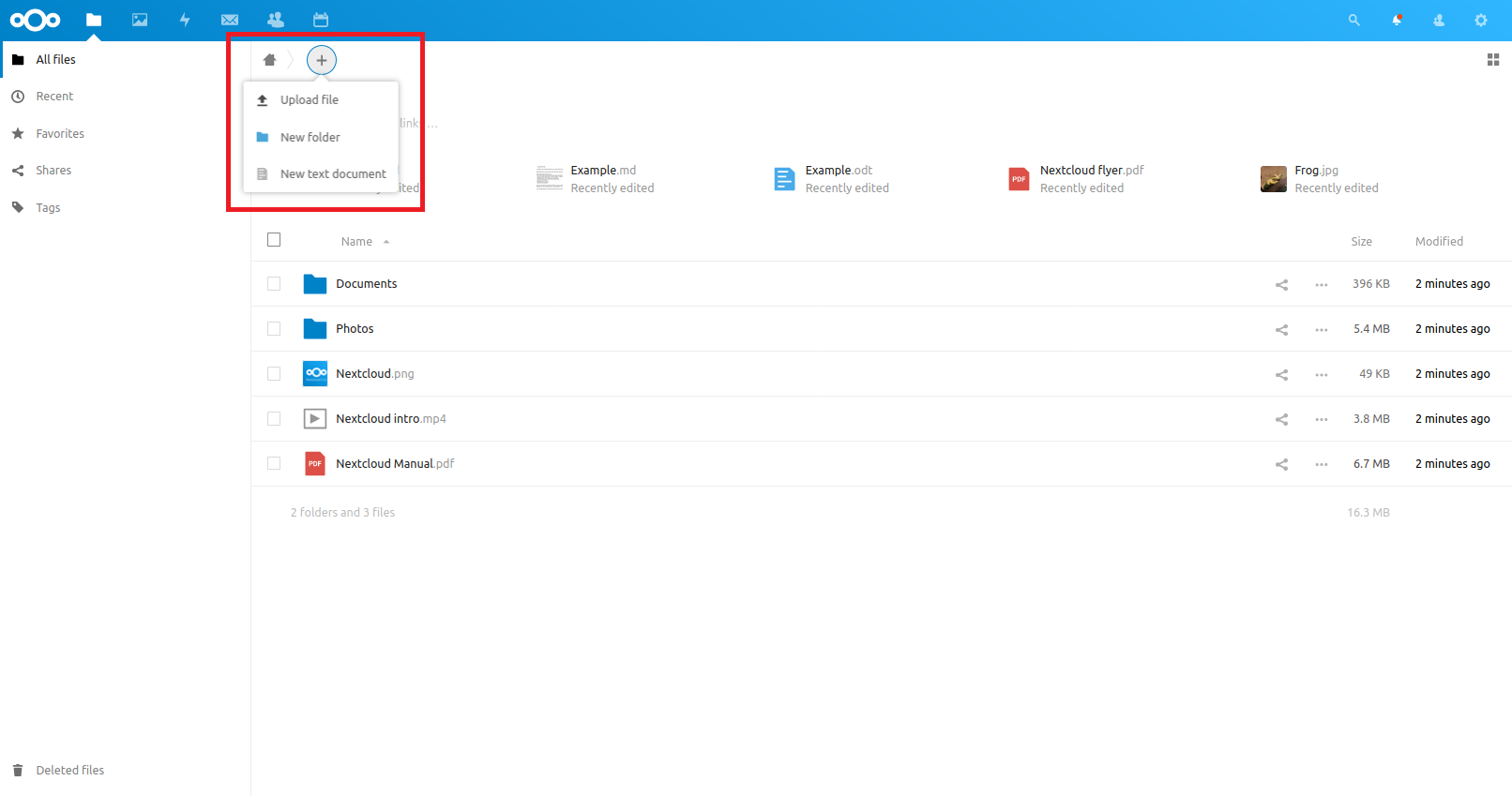
Task: Choose Upload file from the menu
Action: point(321,99)
